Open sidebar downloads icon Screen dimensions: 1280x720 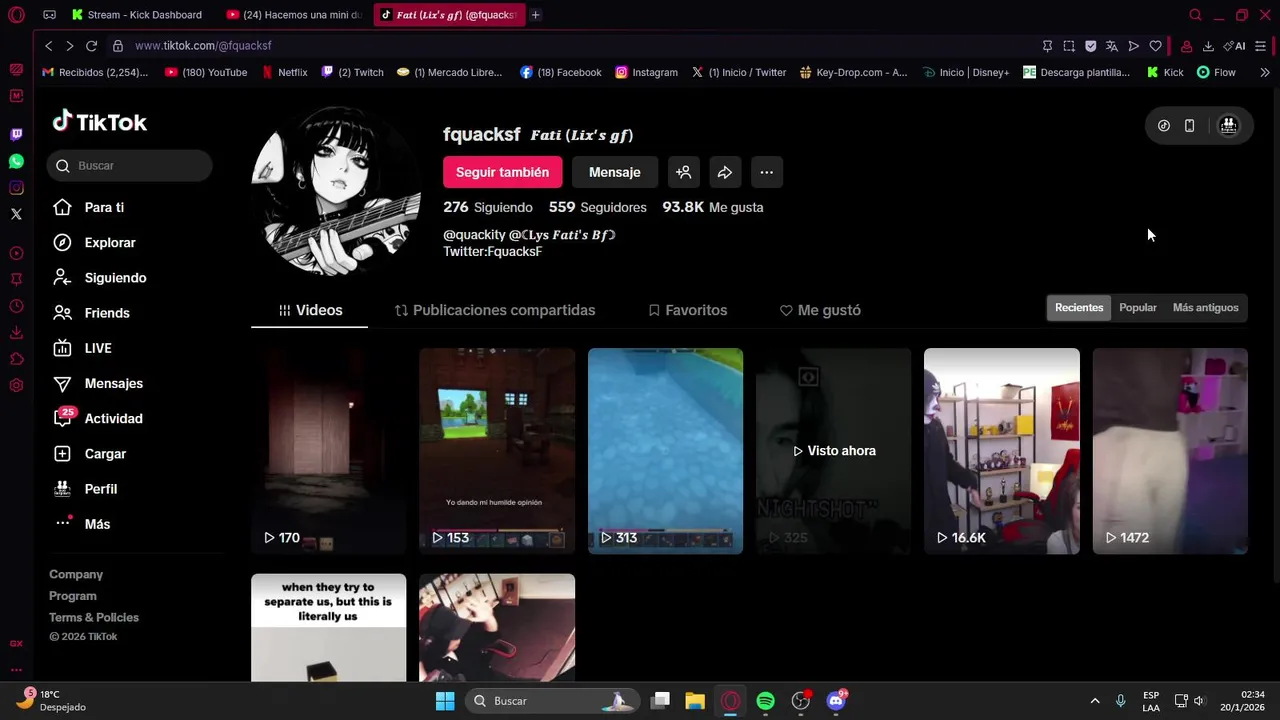point(16,333)
